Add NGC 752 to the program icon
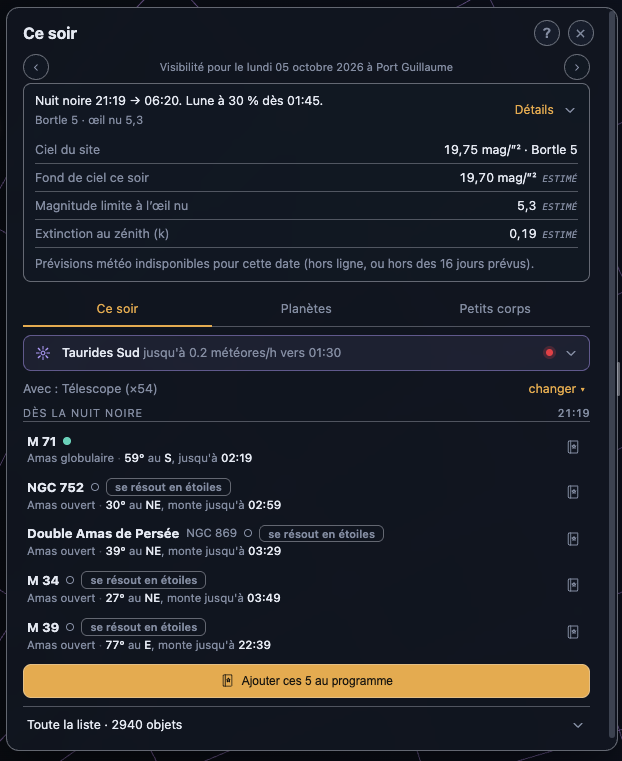 573,492
